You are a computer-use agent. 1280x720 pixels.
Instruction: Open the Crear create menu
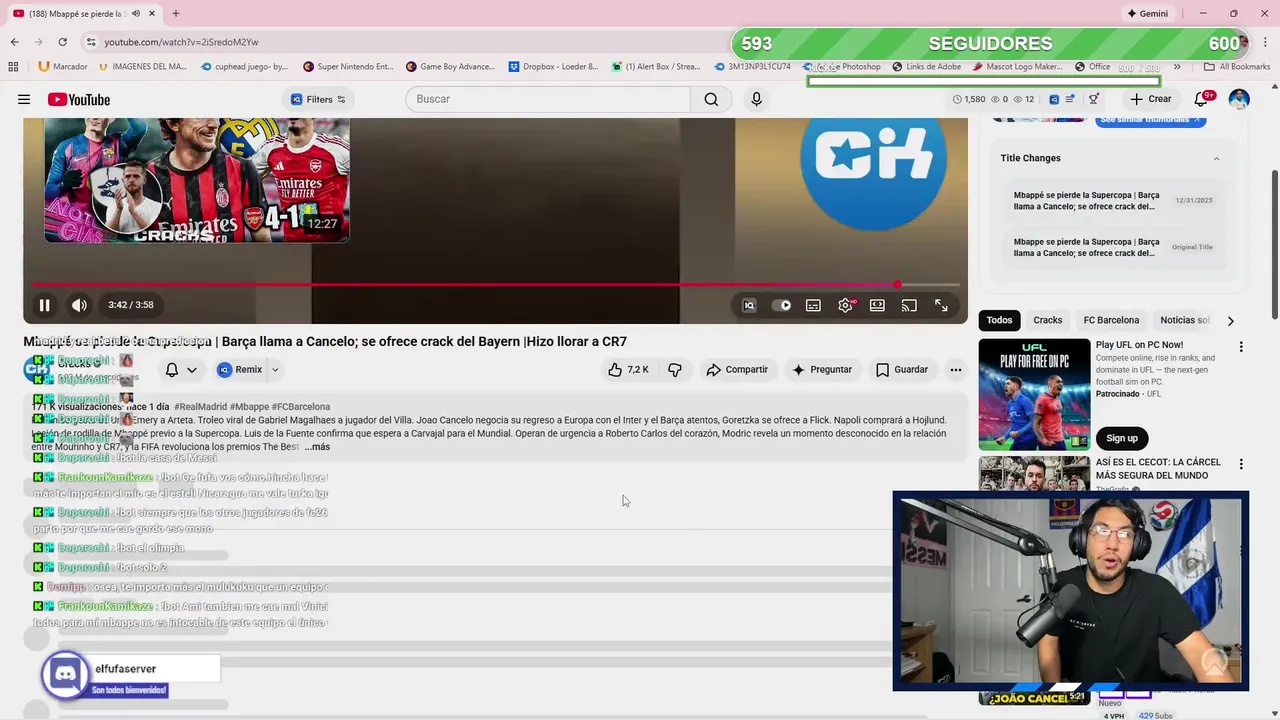pyautogui.click(x=1150, y=99)
